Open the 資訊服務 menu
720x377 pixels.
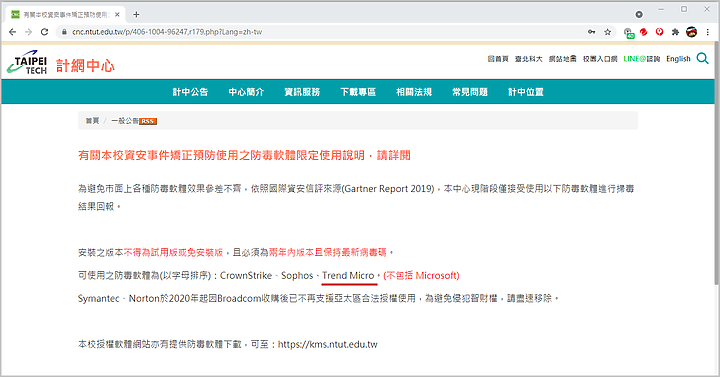(302, 92)
